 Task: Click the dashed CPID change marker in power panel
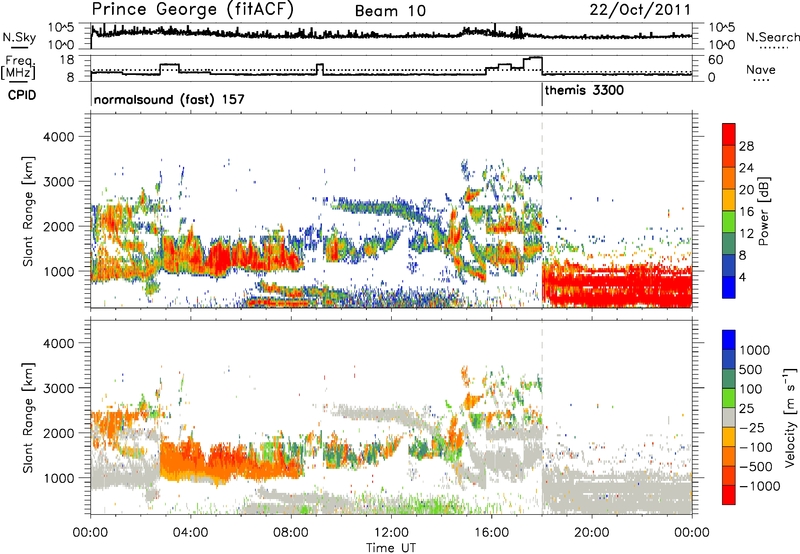[x=542, y=211]
